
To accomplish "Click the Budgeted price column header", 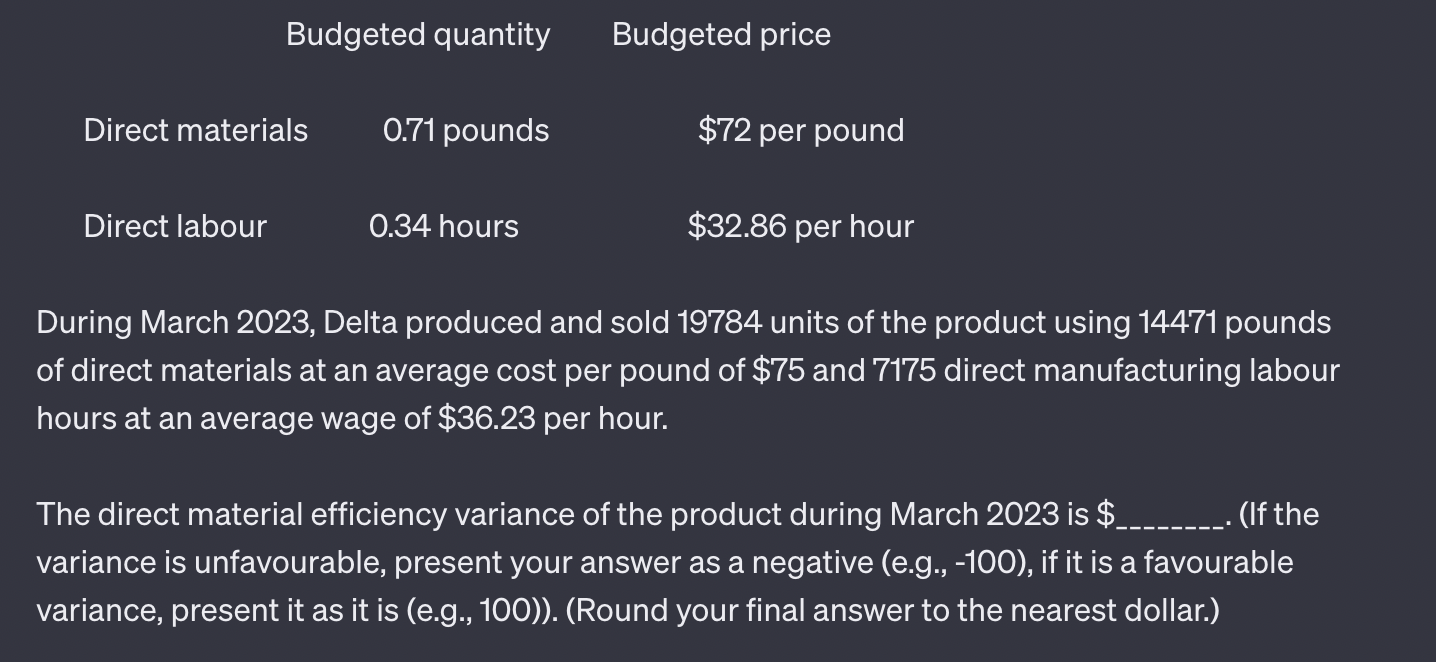I will coord(721,35).
